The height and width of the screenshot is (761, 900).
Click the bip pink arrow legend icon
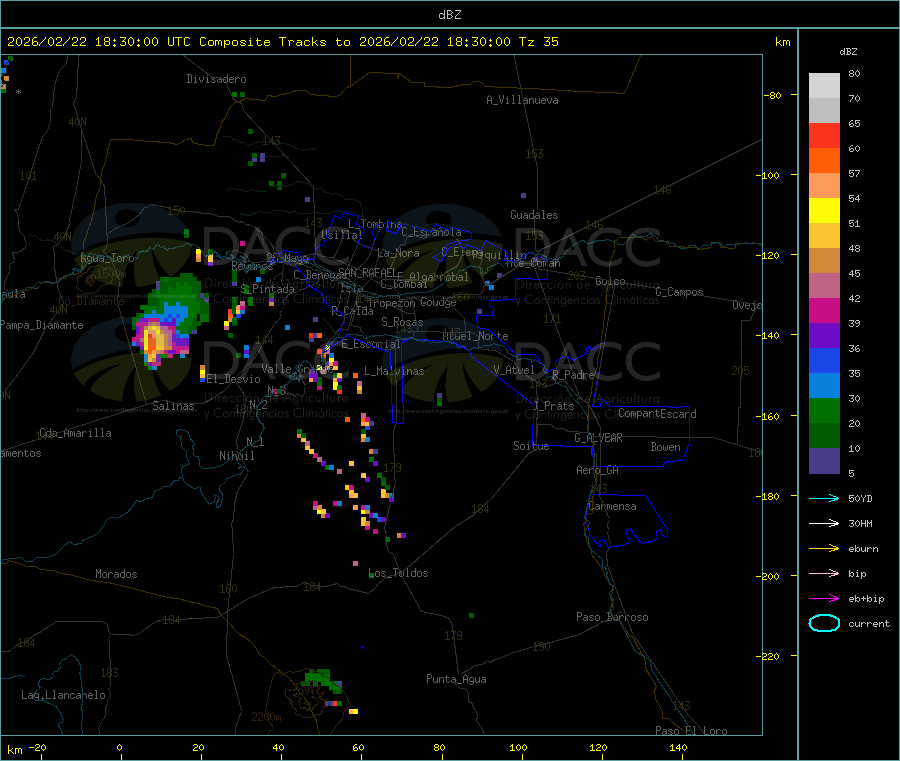click(x=824, y=573)
